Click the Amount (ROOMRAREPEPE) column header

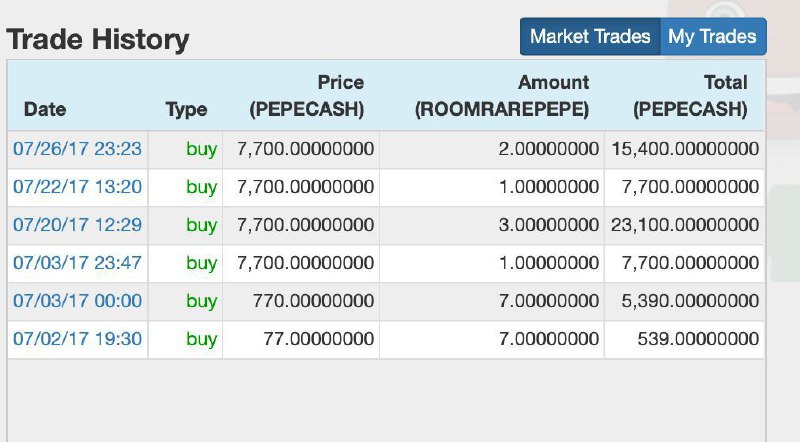[502, 95]
